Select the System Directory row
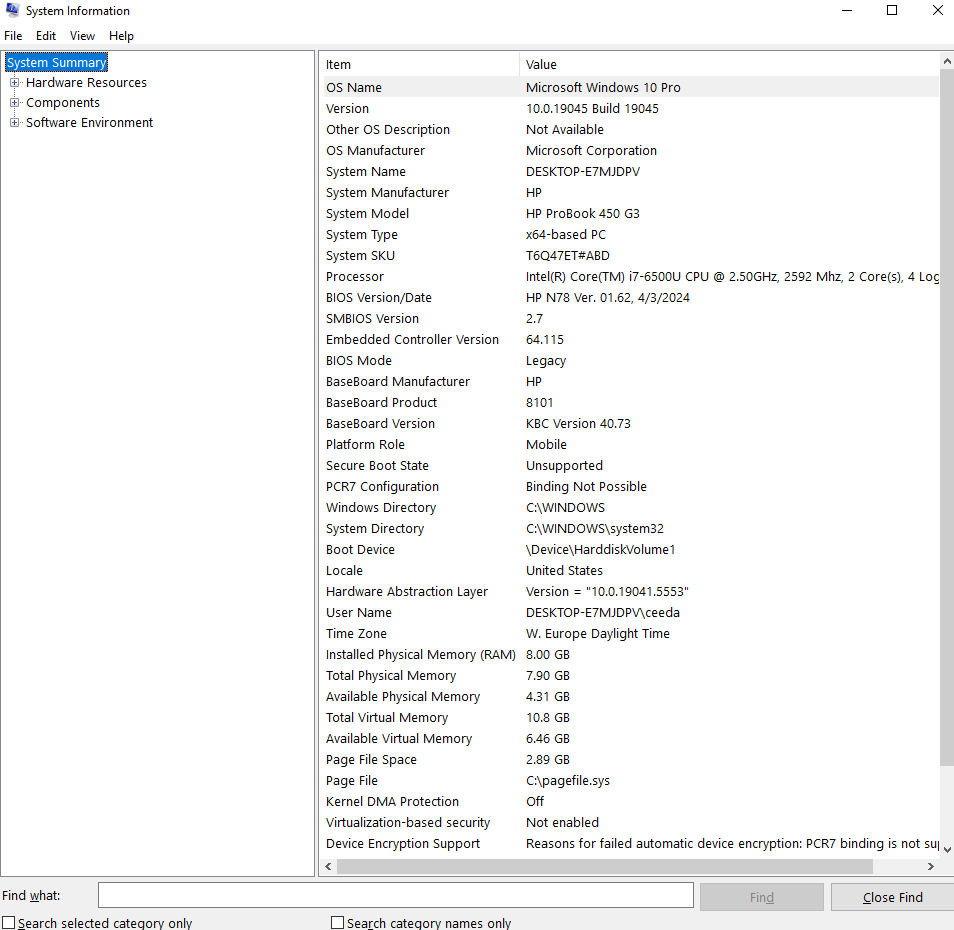954x930 pixels. (x=629, y=528)
